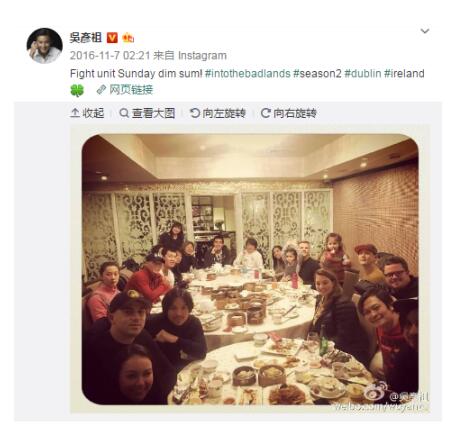Rotate image right with 向右旋转
458x428 pixels.
[288, 113]
